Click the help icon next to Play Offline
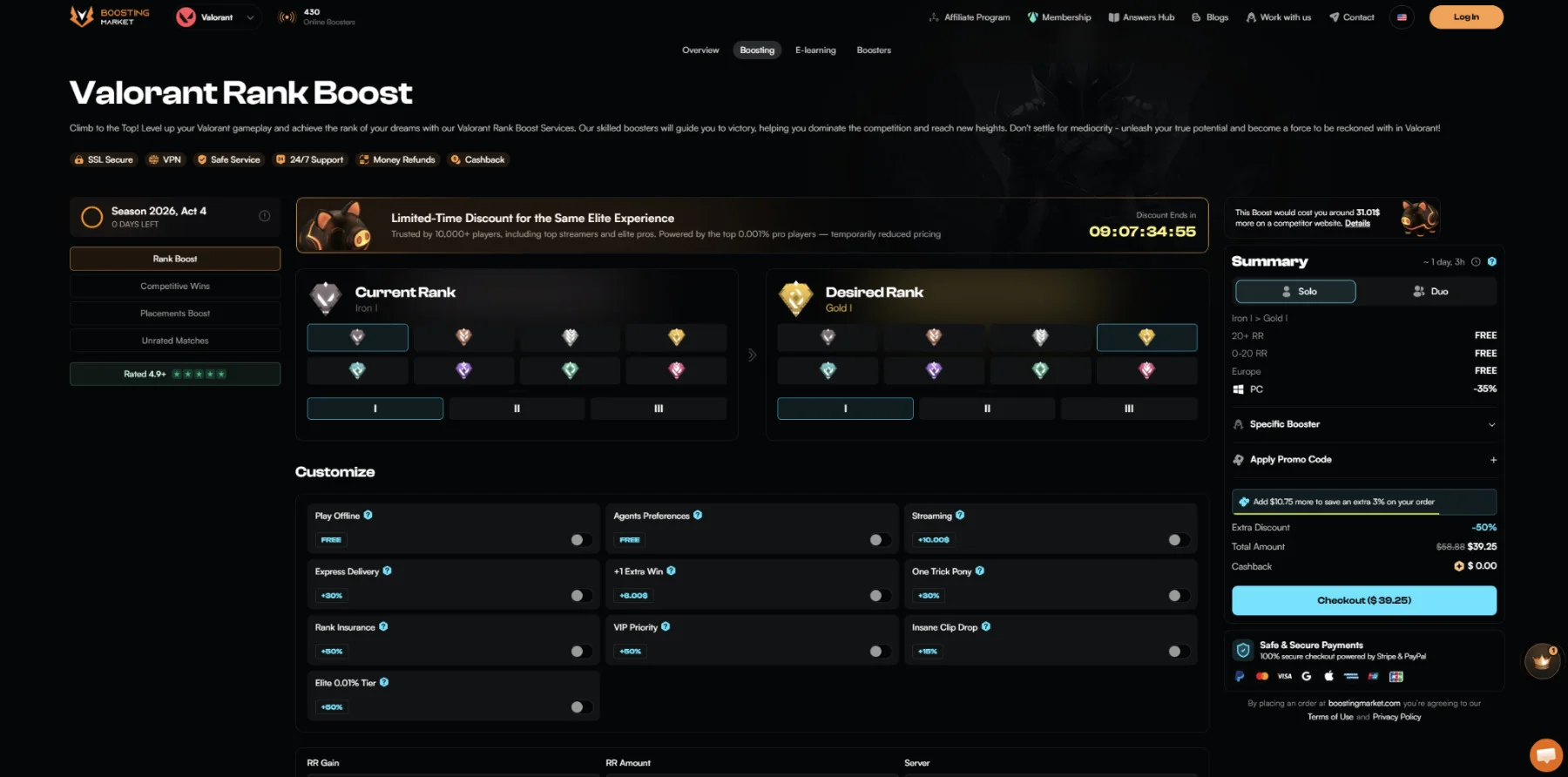1568x777 pixels. point(368,515)
